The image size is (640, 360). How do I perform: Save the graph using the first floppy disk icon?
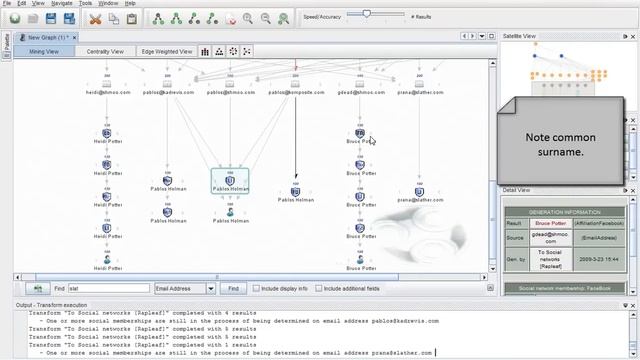[x=51, y=18]
